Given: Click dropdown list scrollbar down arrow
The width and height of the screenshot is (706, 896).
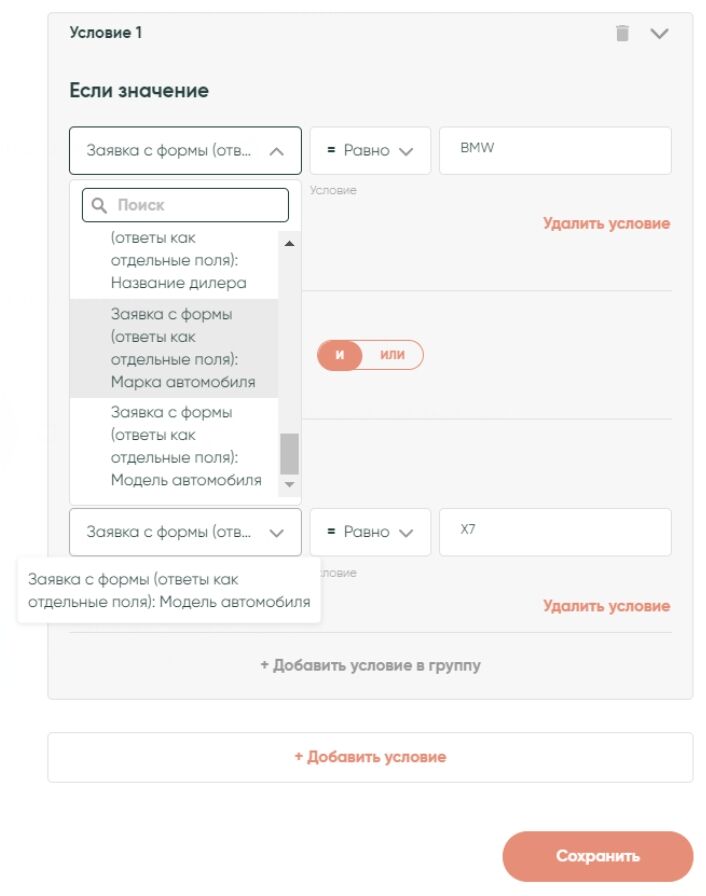Looking at the screenshot, I should (289, 484).
